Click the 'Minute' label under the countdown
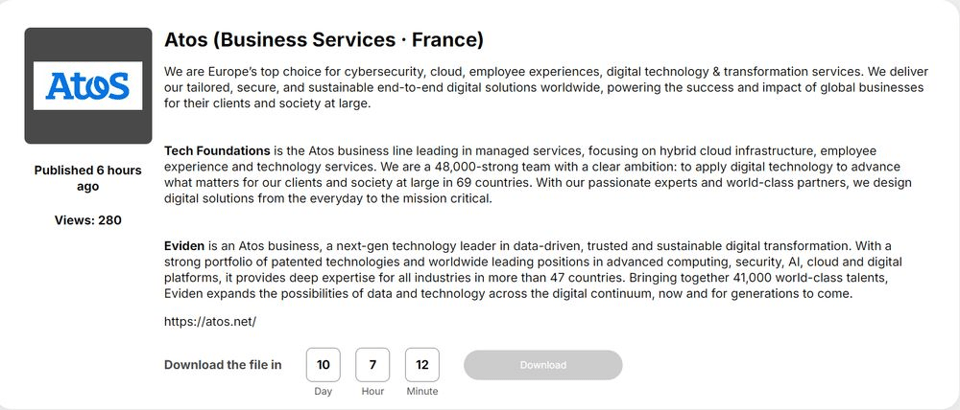 coord(422,391)
